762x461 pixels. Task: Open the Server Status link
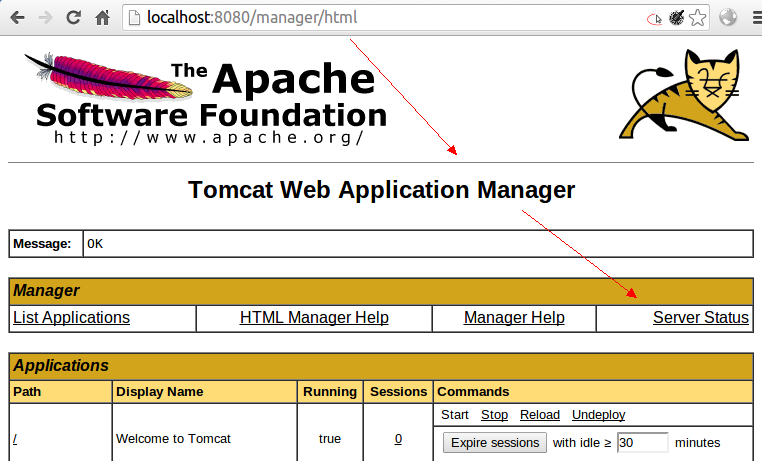point(701,317)
